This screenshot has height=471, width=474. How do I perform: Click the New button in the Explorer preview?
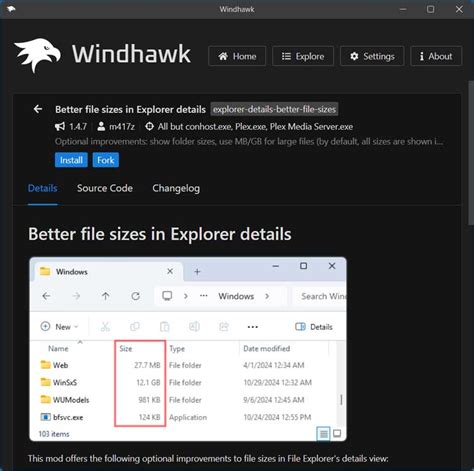(x=59, y=327)
